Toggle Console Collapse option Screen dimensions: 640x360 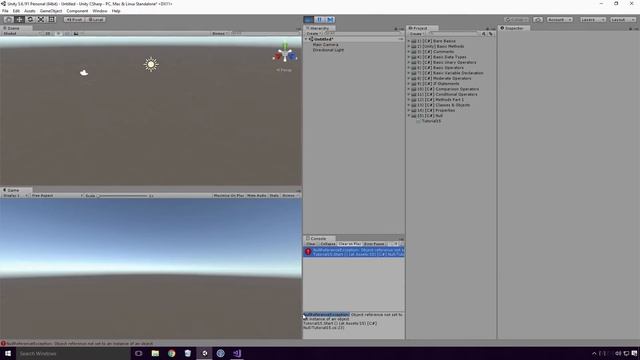[327, 244]
